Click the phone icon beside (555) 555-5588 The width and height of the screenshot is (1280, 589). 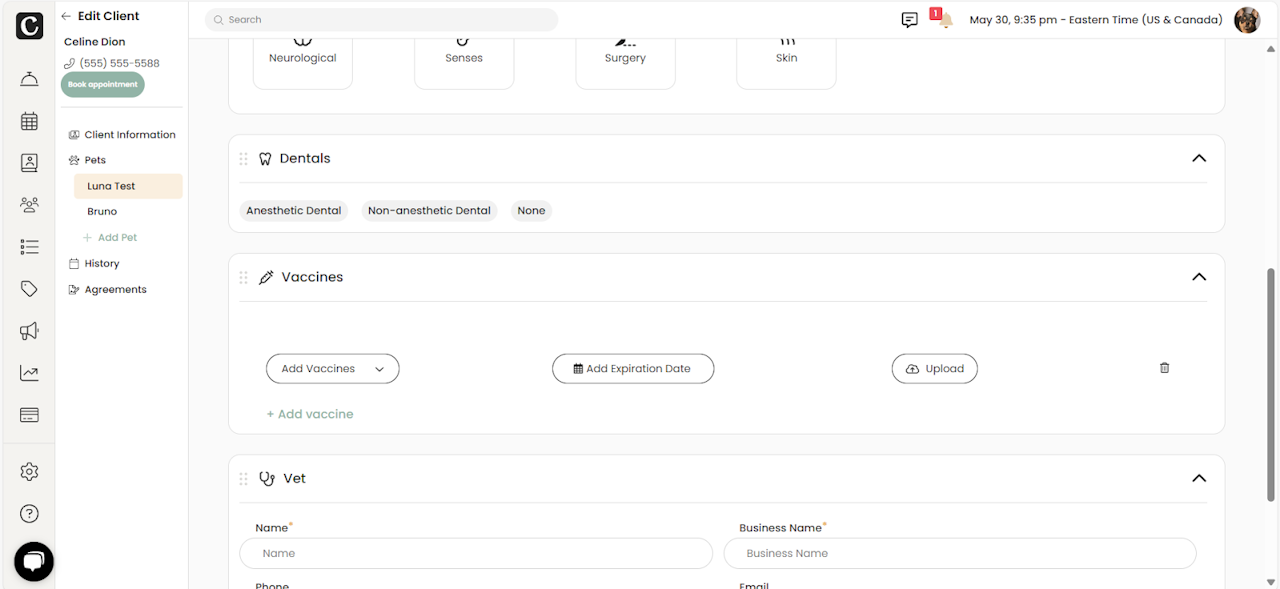[69, 64]
